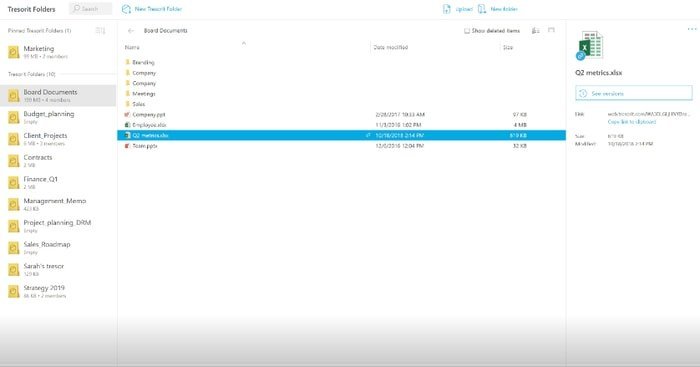Click the modified date of Company.ppt
Viewport: 700px width, 367px height.
point(400,115)
